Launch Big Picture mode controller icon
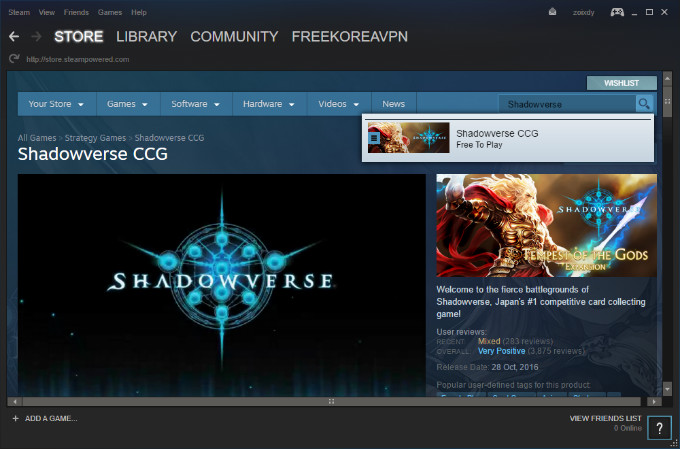The image size is (680, 449). [x=617, y=12]
